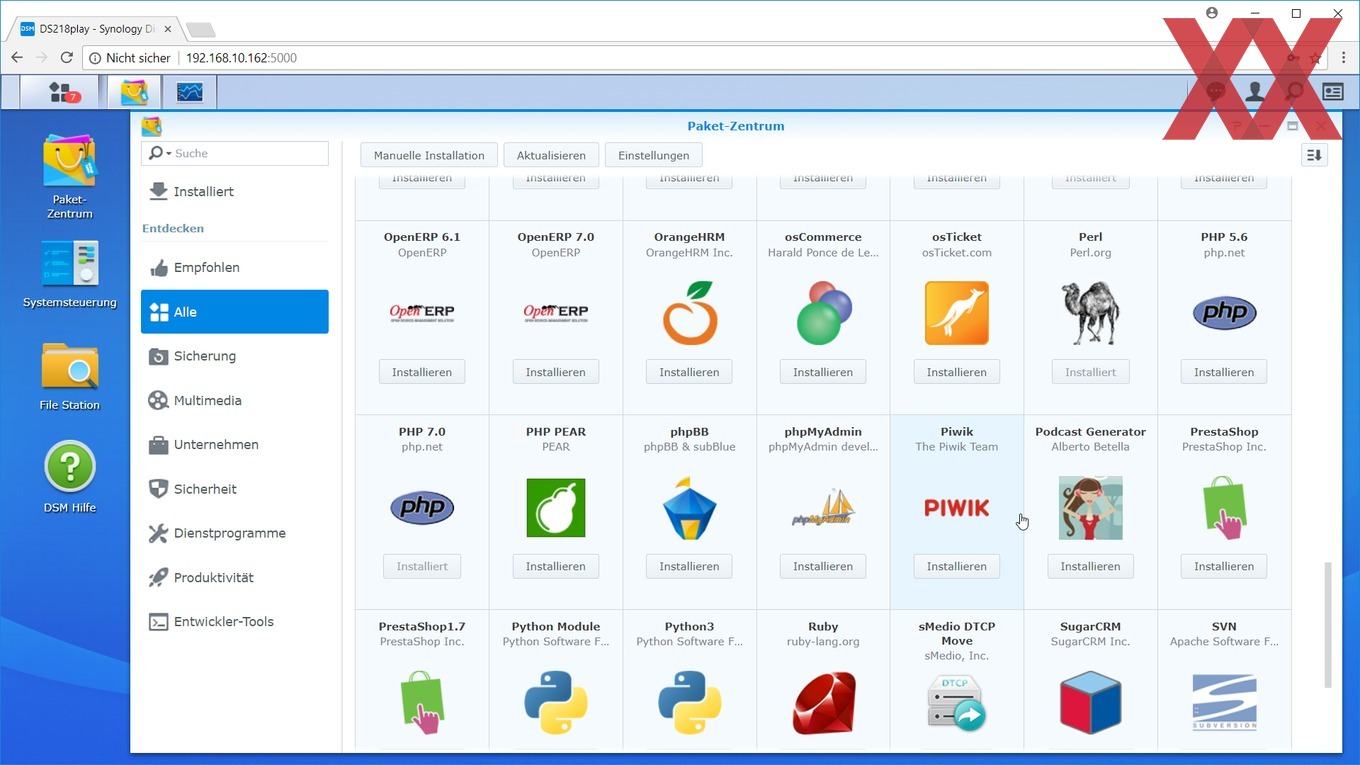The height and width of the screenshot is (765, 1360).
Task: Open the PHP PEAR package icon
Action: [x=556, y=508]
